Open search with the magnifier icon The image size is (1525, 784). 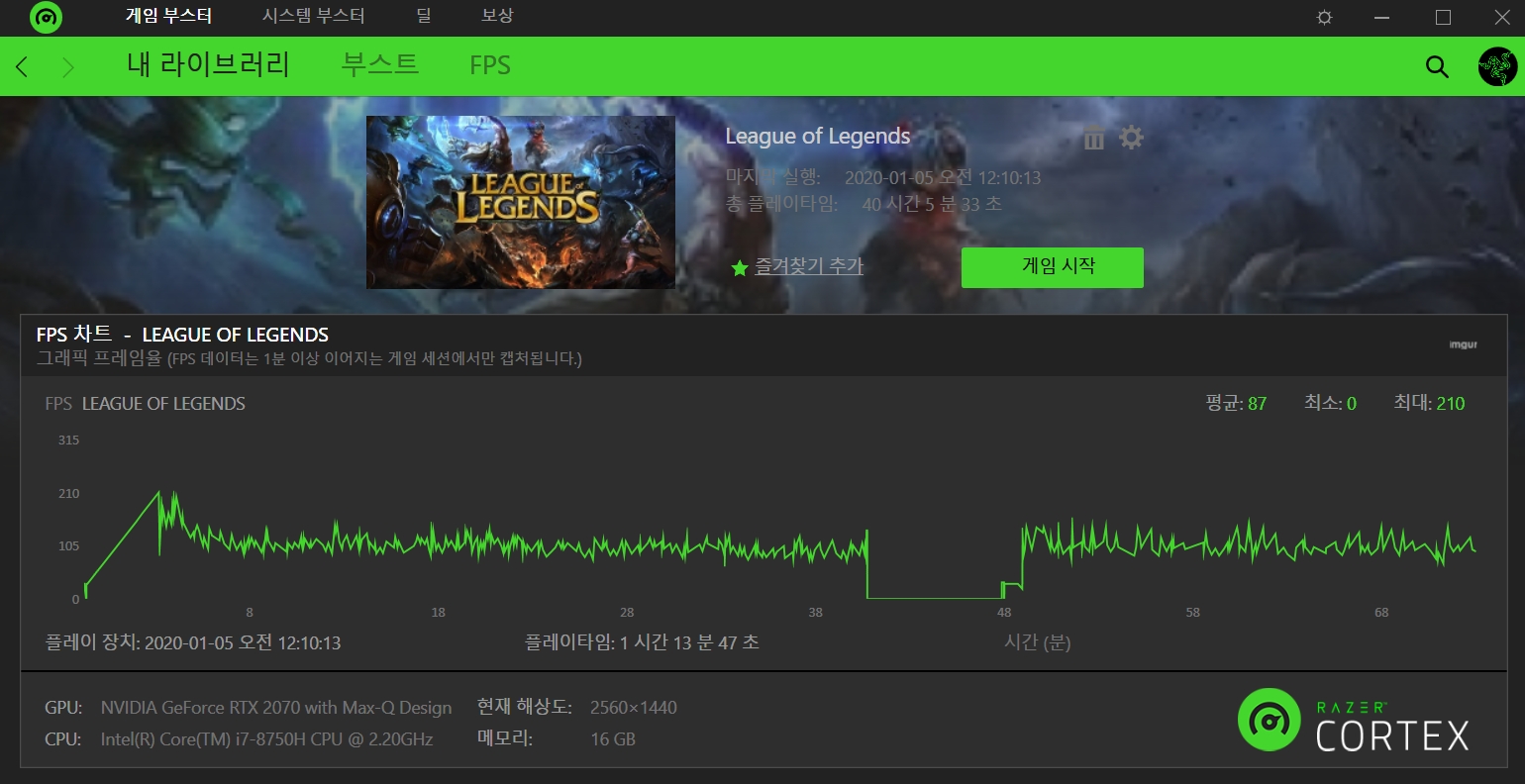(x=1437, y=66)
